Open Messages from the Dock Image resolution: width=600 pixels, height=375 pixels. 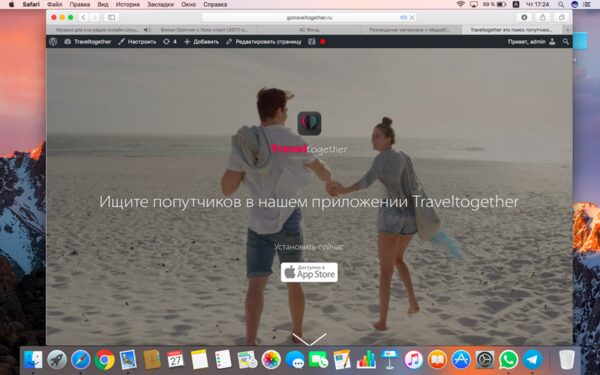(295, 360)
